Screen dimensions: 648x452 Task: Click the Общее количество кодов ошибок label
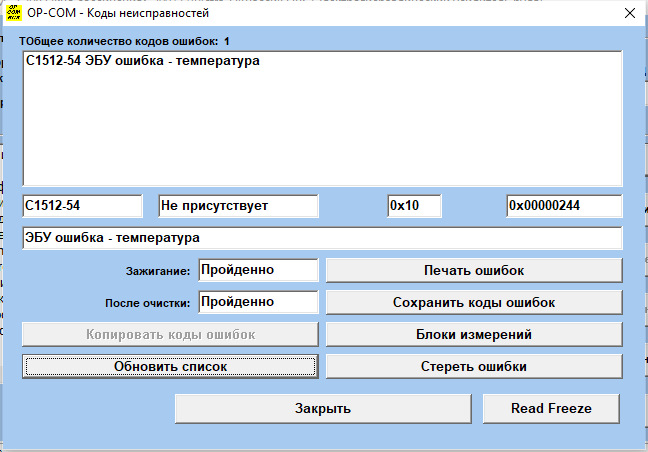124,41
